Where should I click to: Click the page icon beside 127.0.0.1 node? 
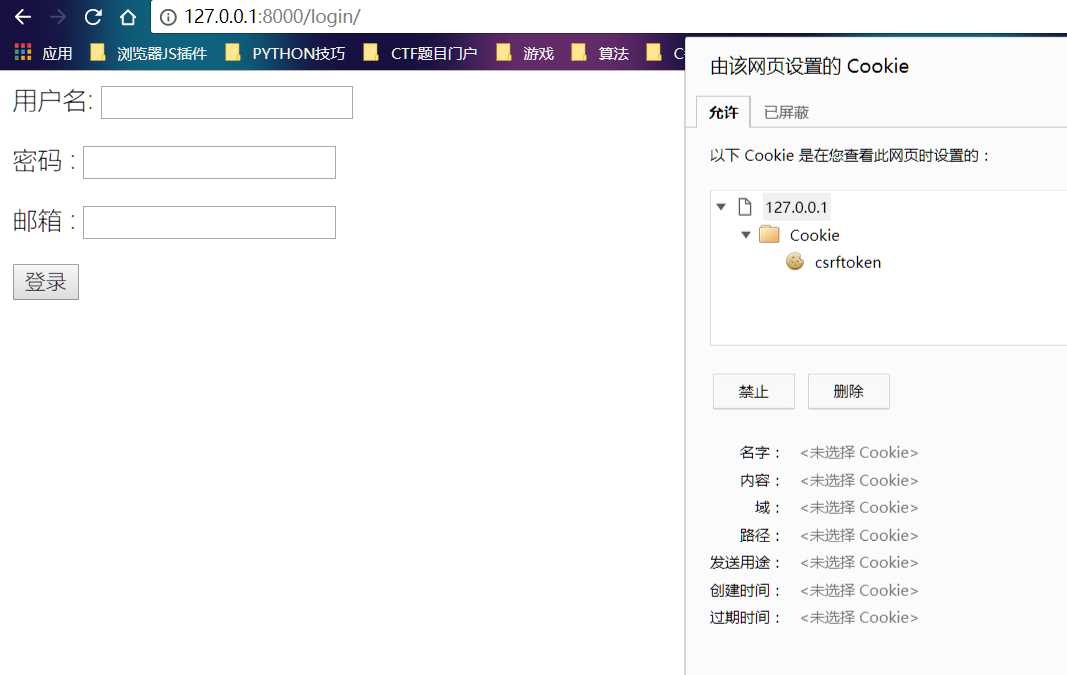pos(745,206)
